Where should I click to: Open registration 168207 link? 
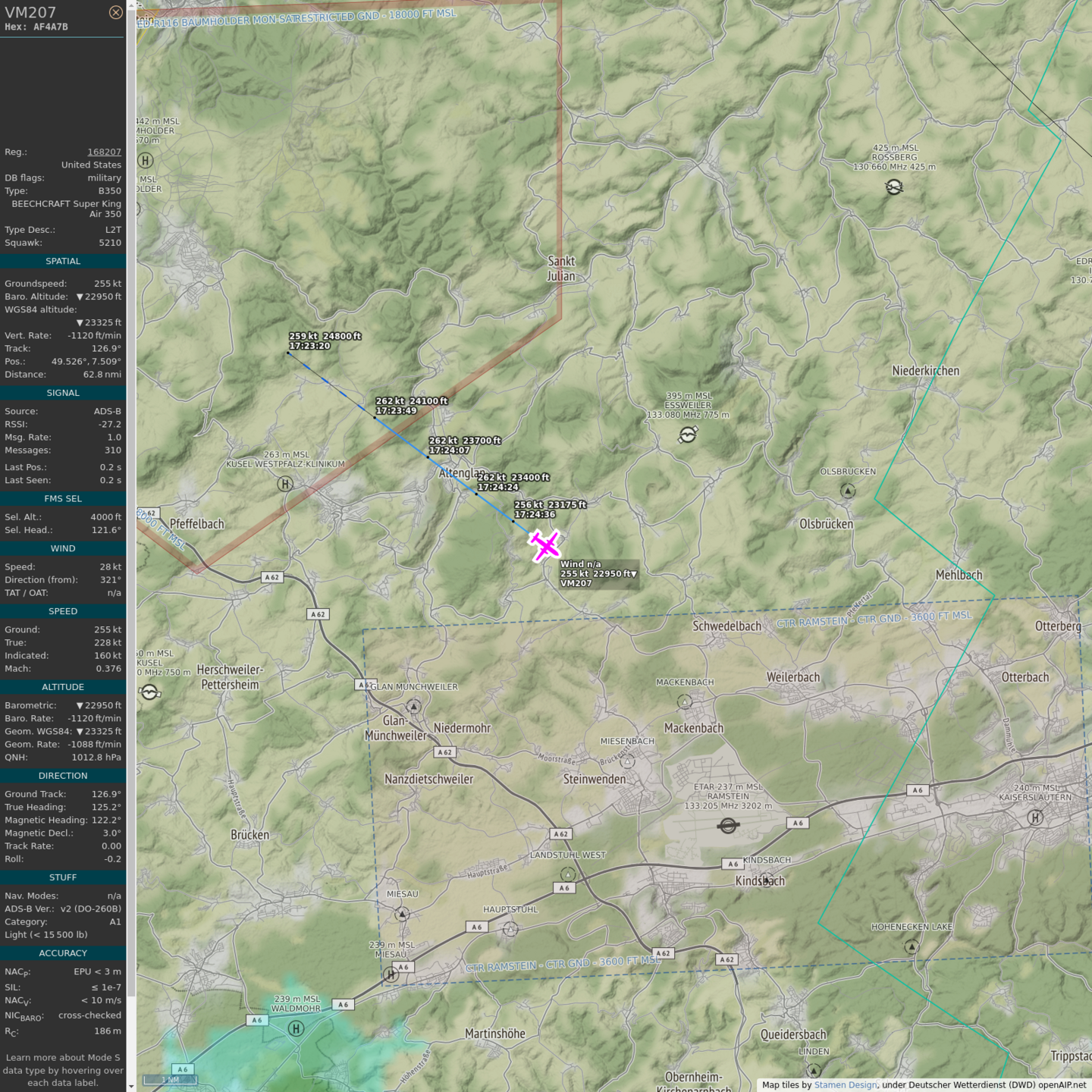pyautogui.click(x=104, y=152)
